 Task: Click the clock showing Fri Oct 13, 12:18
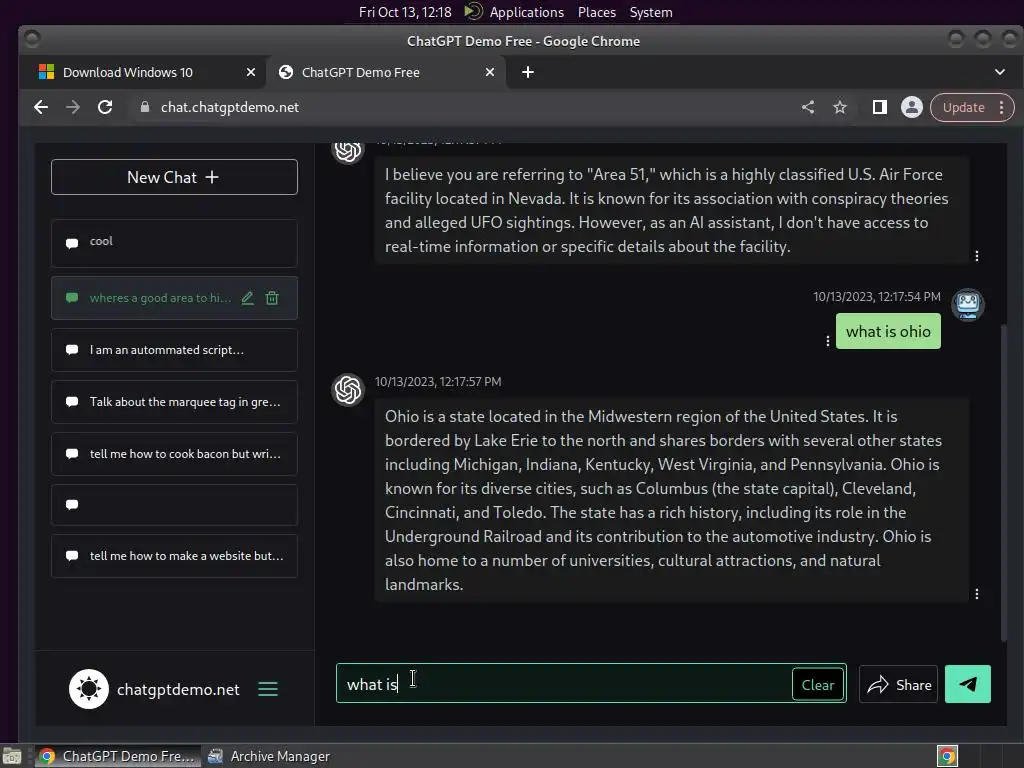405,12
